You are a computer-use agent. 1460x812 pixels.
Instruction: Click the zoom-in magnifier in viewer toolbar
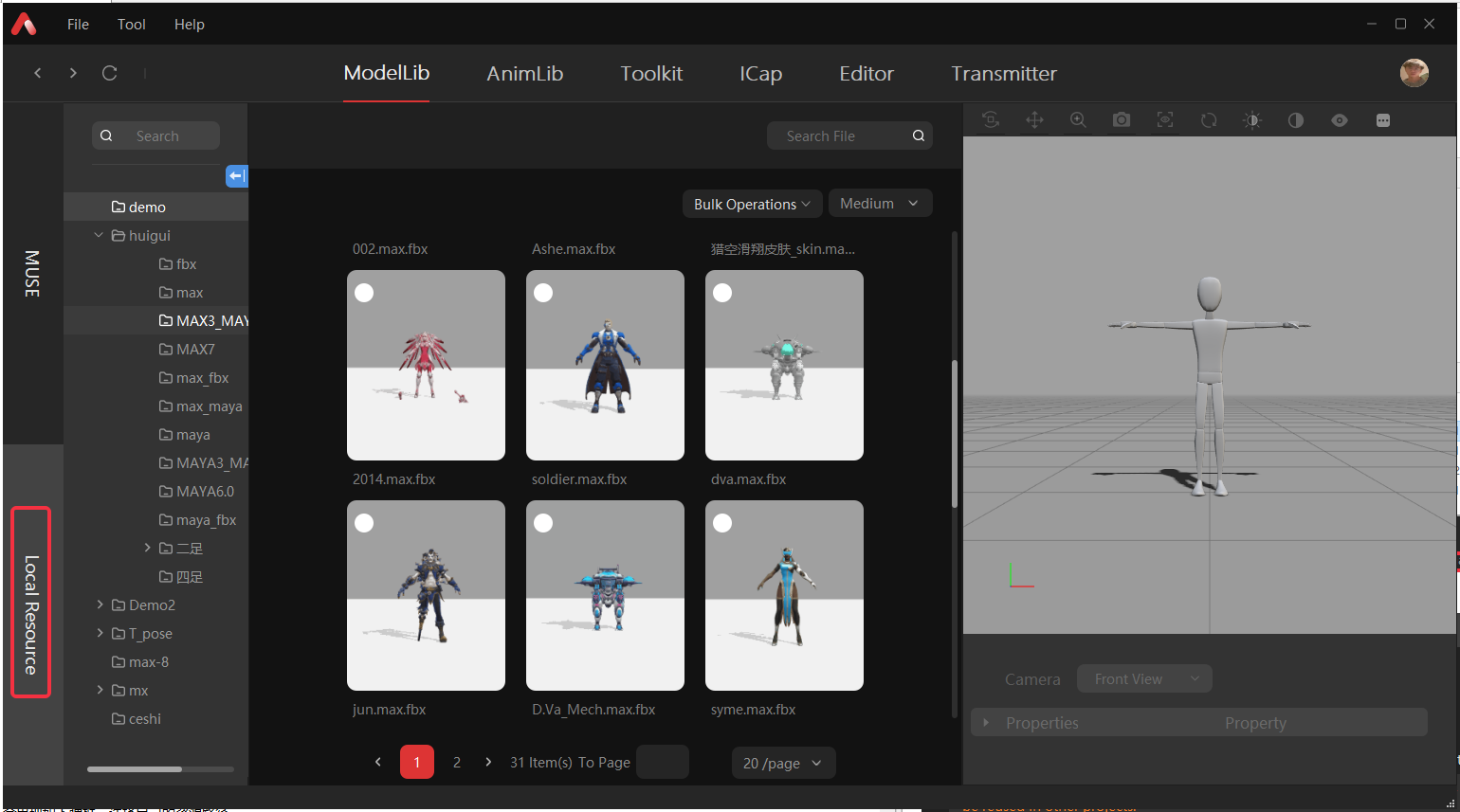[1078, 119]
